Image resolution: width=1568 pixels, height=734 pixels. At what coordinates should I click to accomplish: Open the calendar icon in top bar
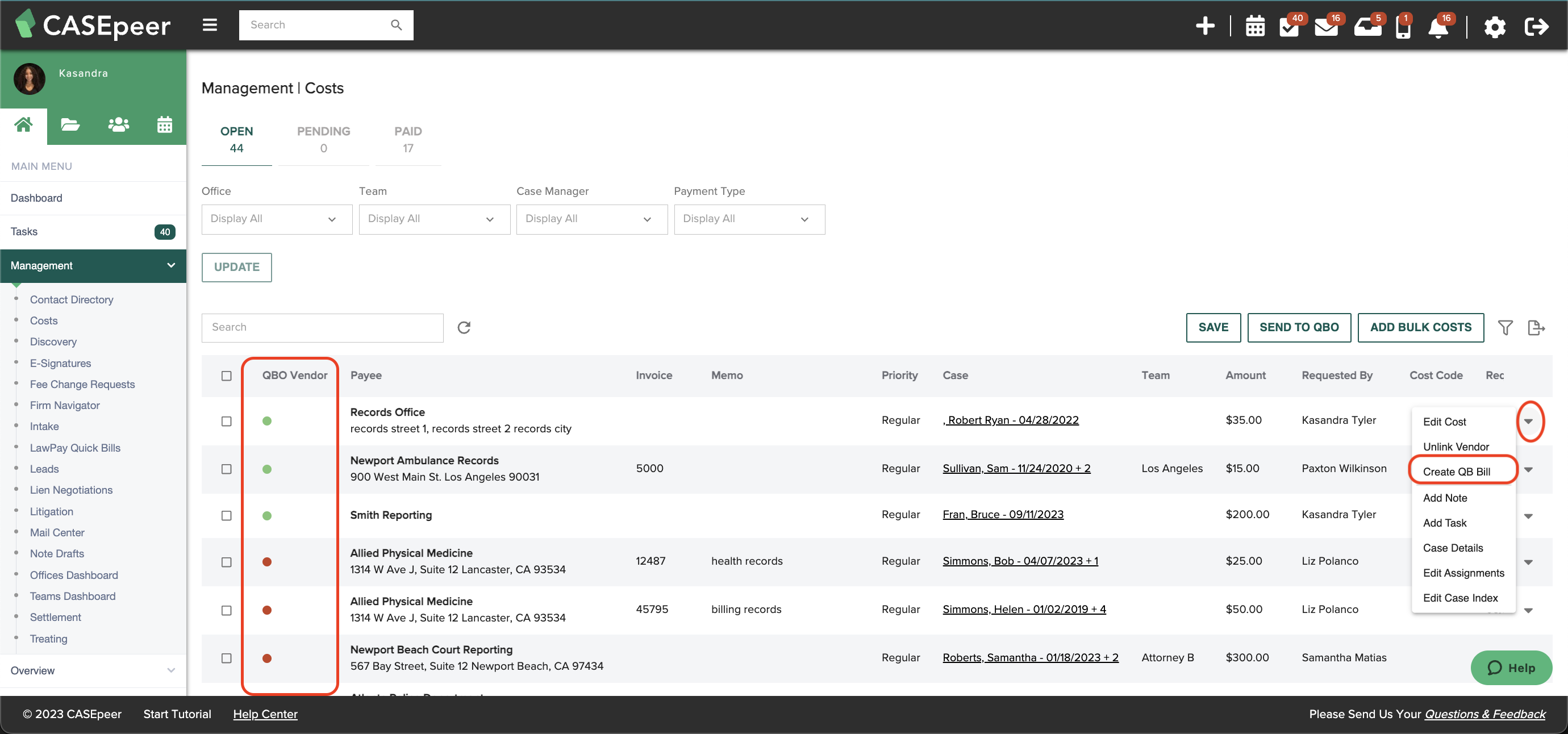pyautogui.click(x=1254, y=27)
